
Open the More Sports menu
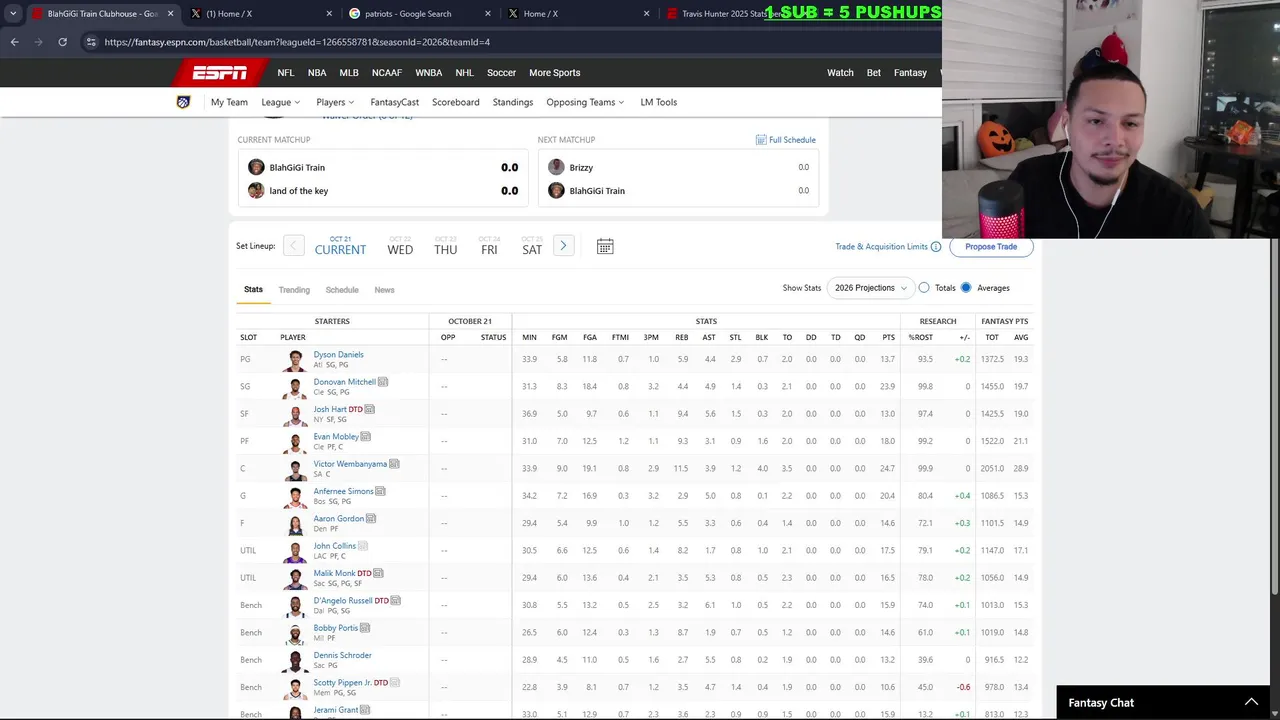[554, 73]
